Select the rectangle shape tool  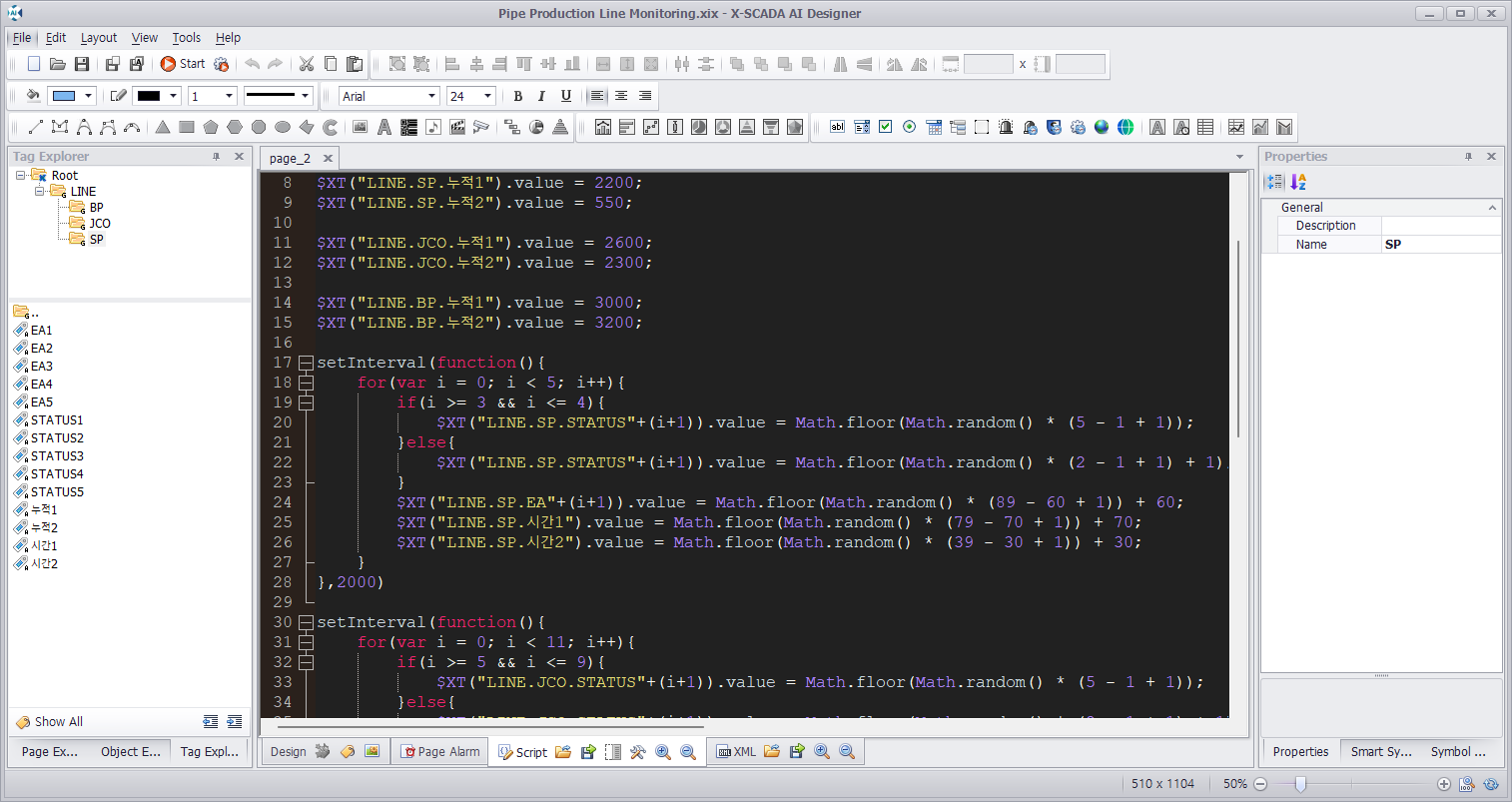(x=187, y=127)
